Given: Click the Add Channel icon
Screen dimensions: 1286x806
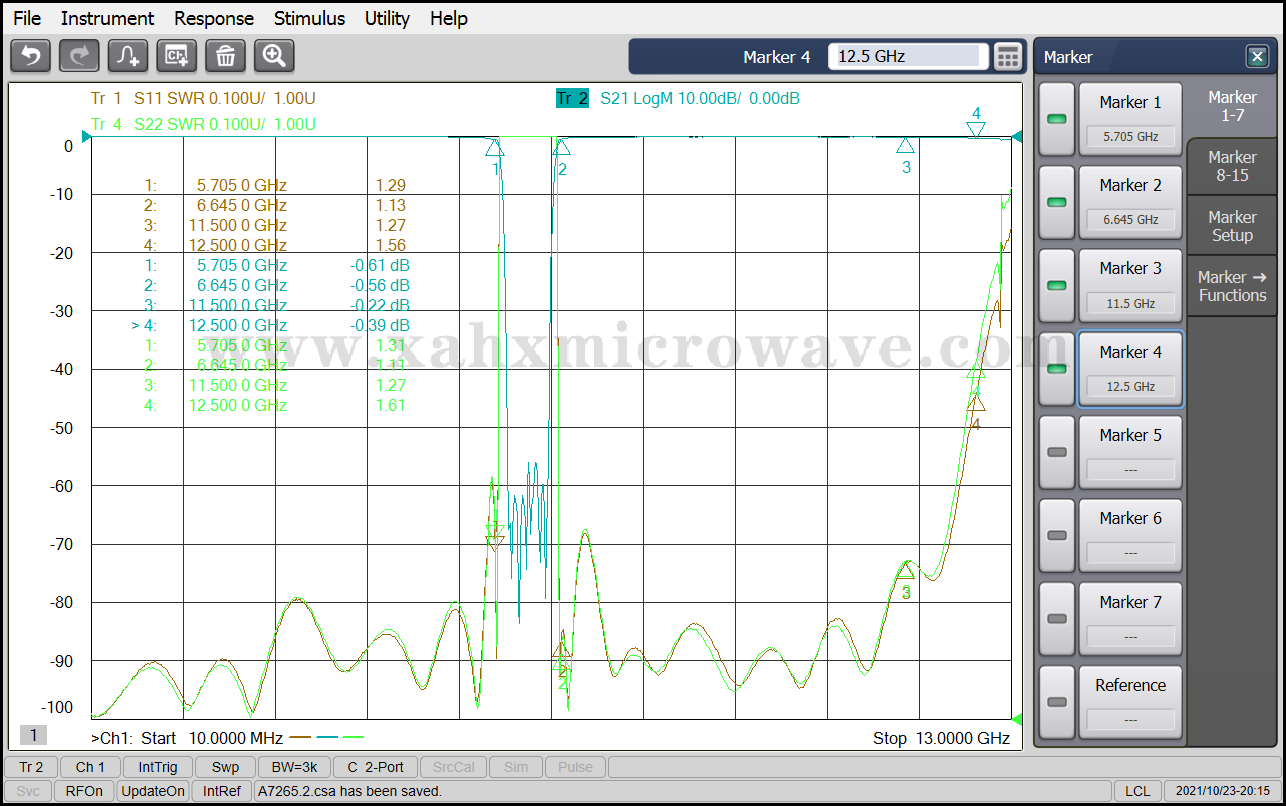Looking at the screenshot, I should click(177, 56).
